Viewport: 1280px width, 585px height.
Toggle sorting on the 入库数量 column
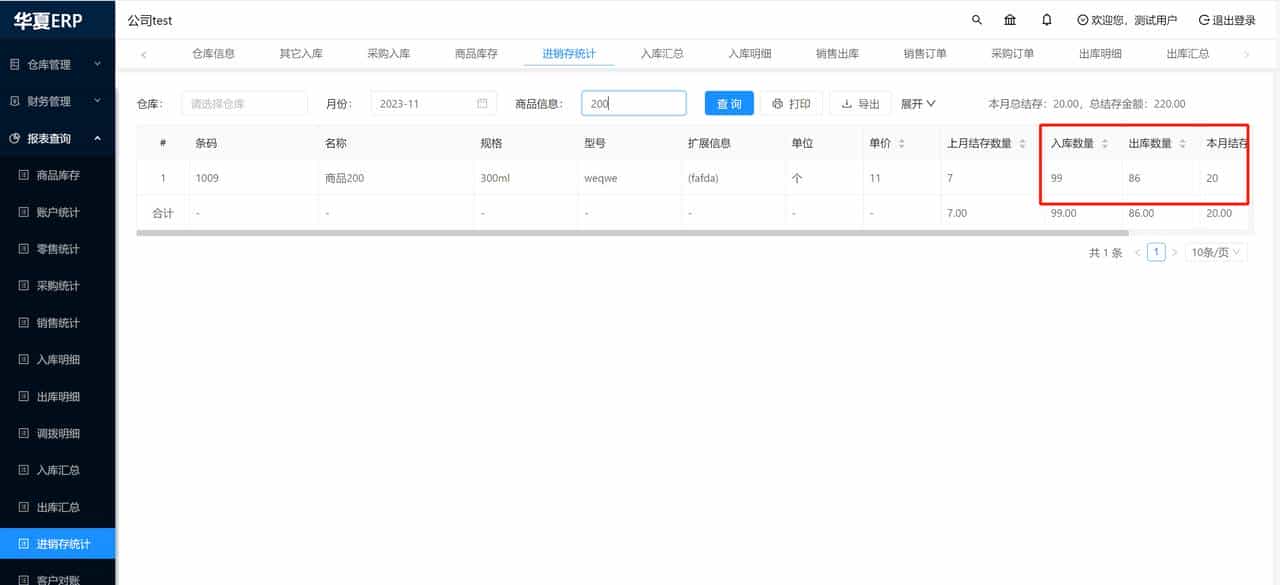click(x=1103, y=142)
